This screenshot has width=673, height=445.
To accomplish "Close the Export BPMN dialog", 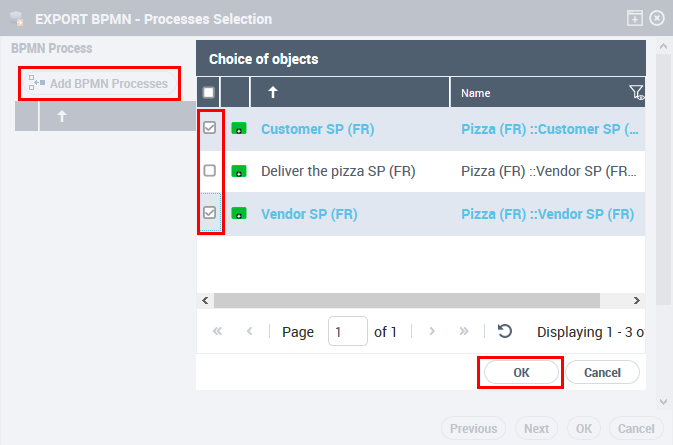I will (x=657, y=18).
